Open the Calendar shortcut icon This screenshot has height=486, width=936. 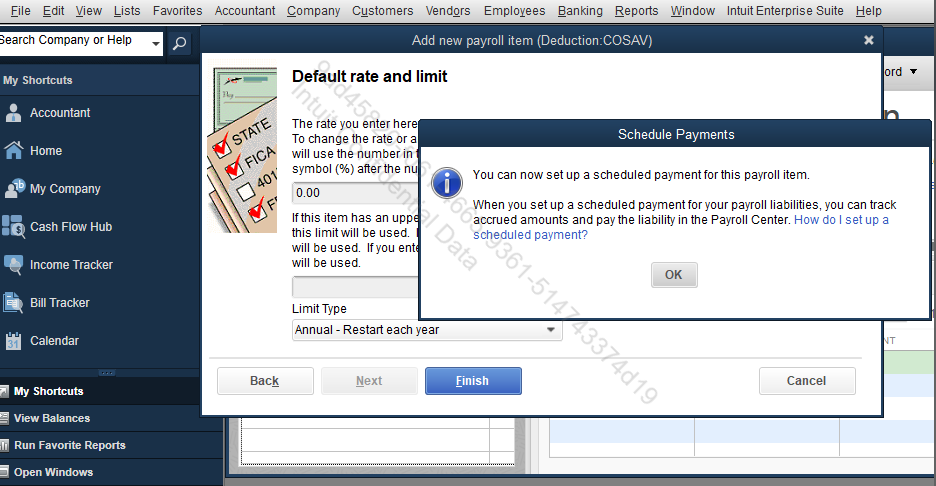click(14, 341)
